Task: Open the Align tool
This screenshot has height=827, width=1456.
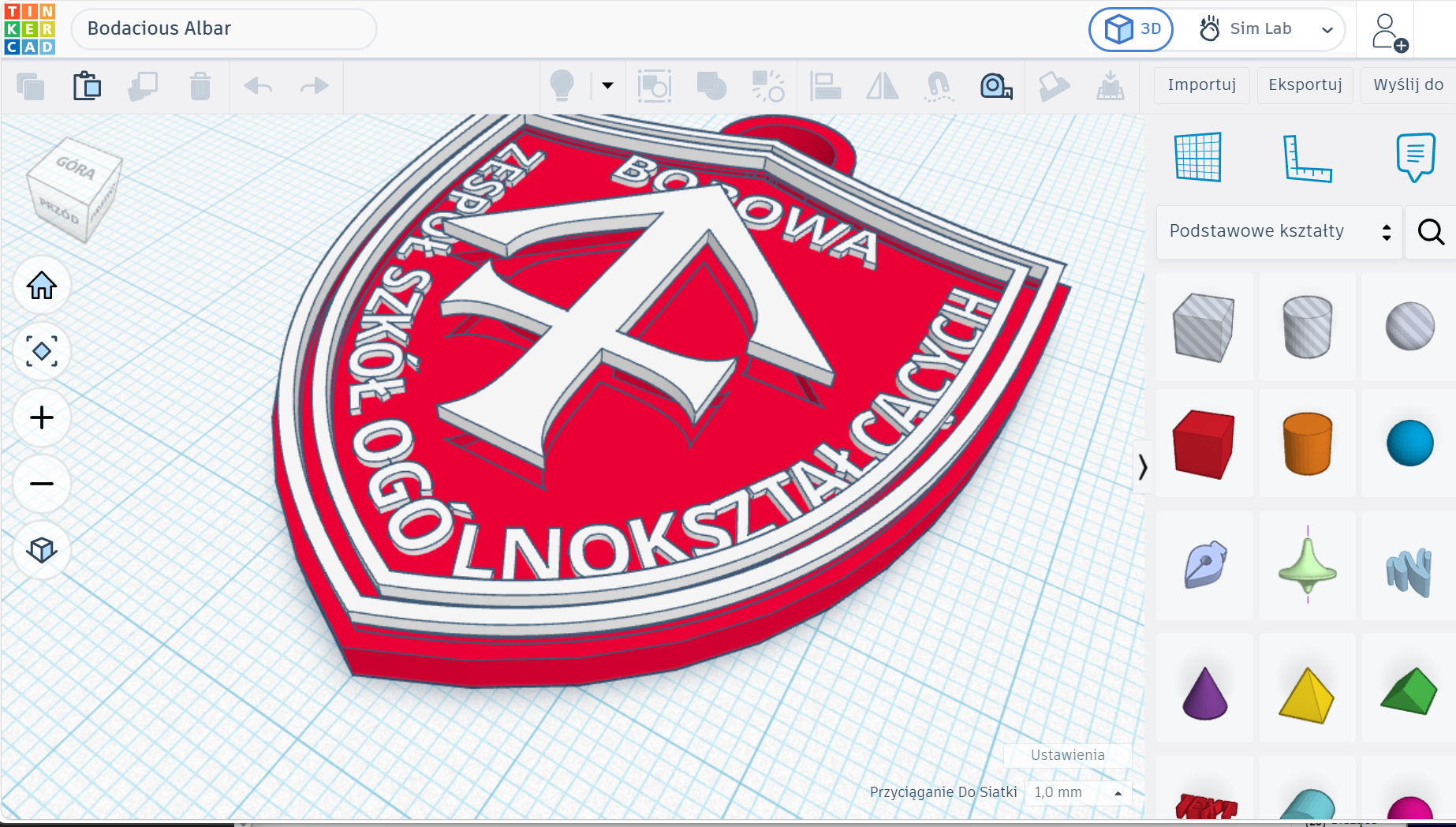Action: point(825,85)
